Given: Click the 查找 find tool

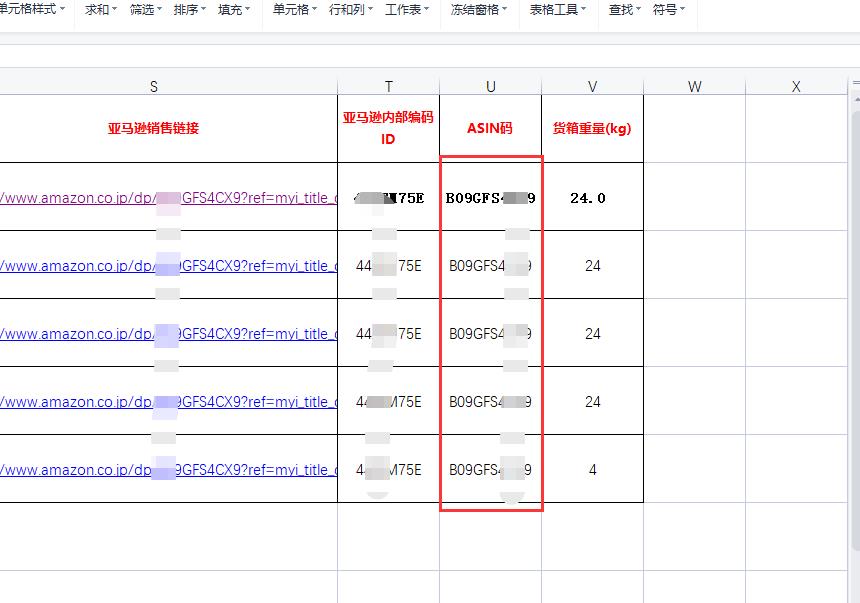Looking at the screenshot, I should [624, 9].
